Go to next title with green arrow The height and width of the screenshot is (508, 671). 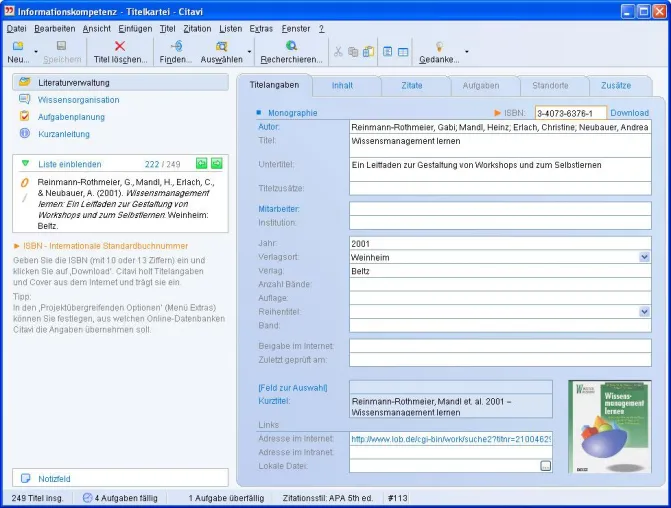point(217,163)
